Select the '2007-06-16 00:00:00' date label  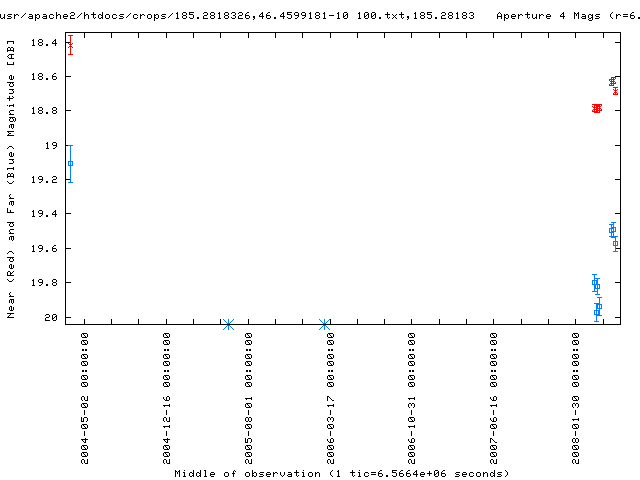[493, 398]
